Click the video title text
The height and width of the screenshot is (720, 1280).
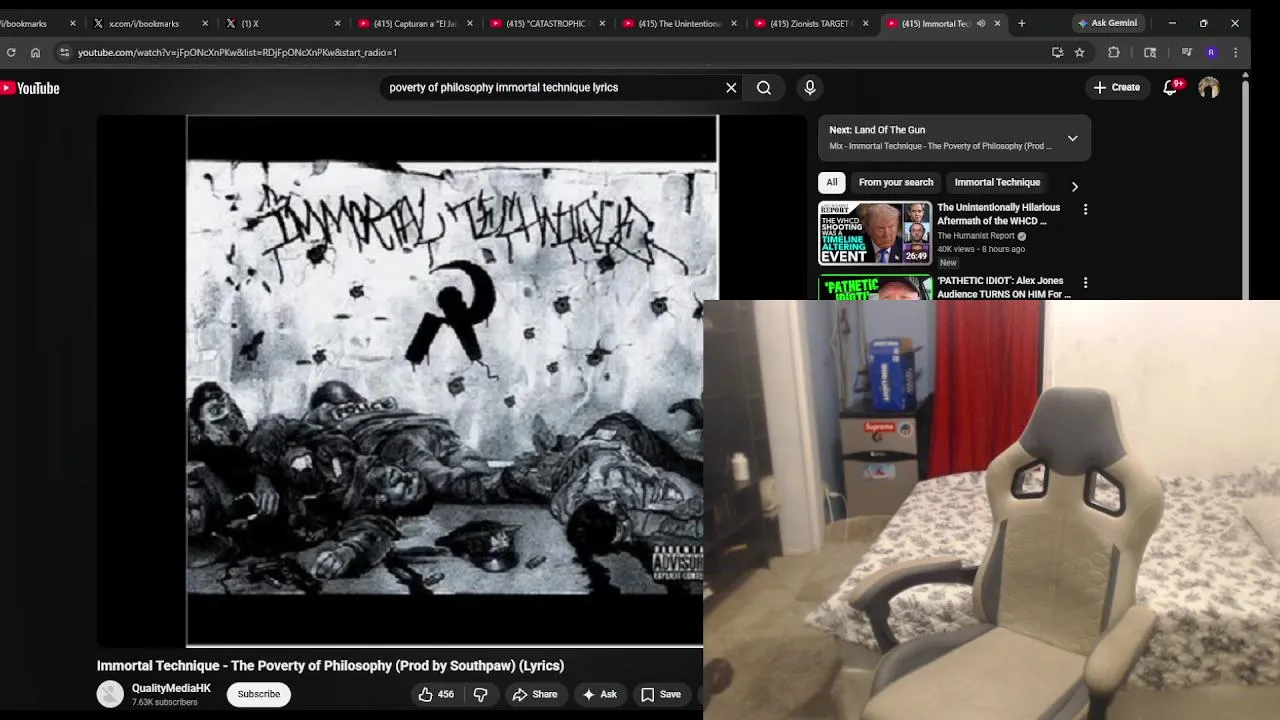330,666
